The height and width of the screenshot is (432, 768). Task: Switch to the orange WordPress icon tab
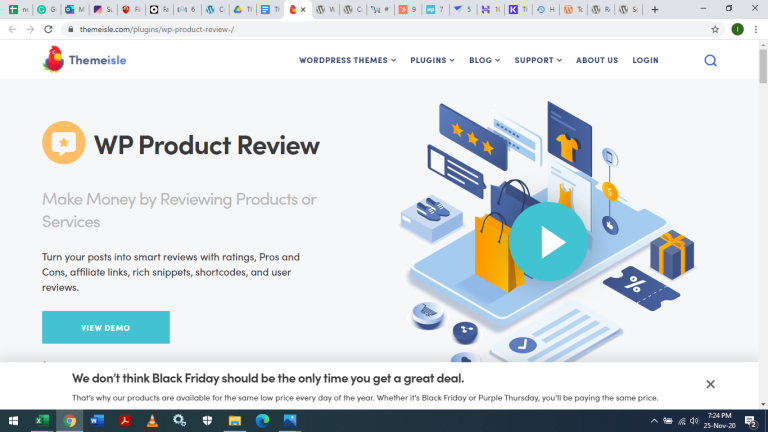[573, 9]
